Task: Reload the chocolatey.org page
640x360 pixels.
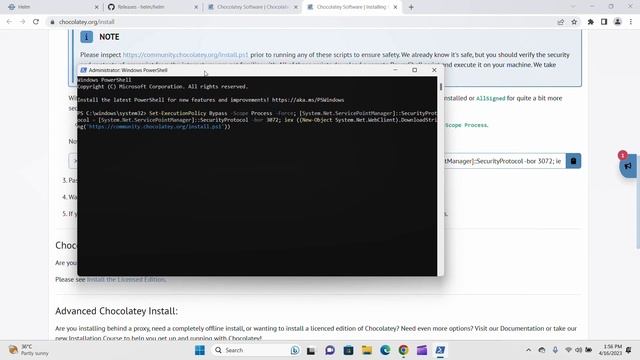Action: coord(36,22)
